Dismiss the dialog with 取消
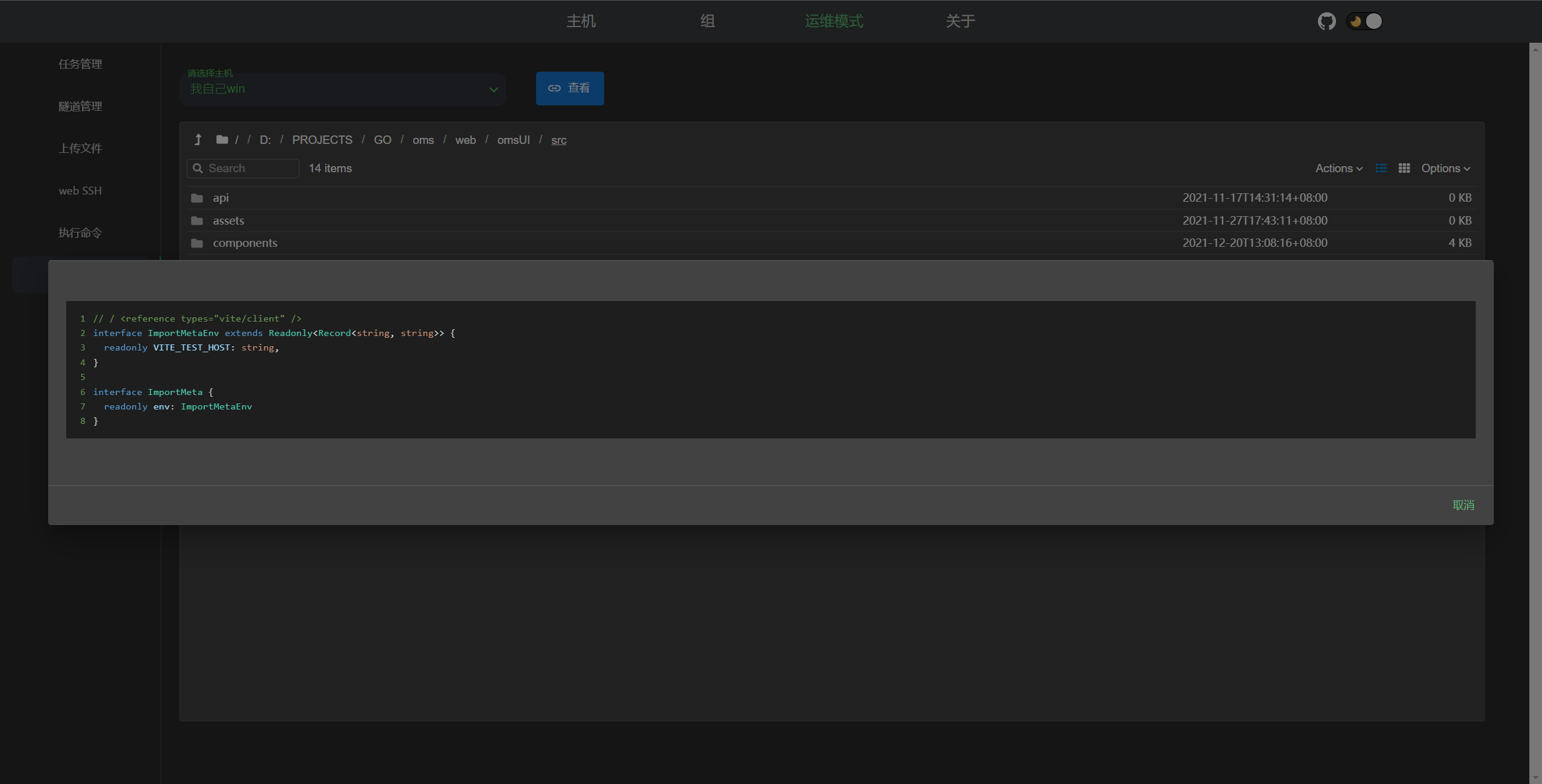This screenshot has width=1542, height=784. pyautogui.click(x=1463, y=505)
